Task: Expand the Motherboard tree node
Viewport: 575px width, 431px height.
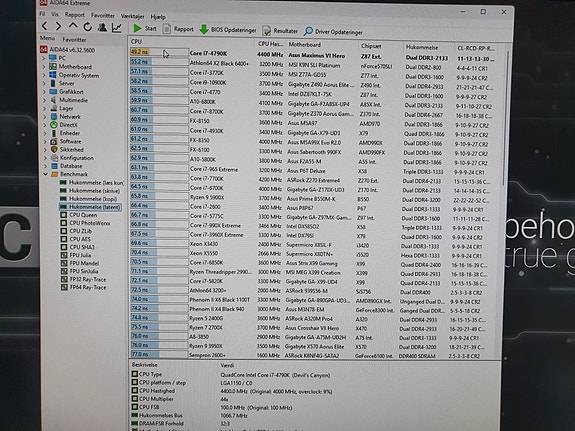Action: [x=44, y=67]
